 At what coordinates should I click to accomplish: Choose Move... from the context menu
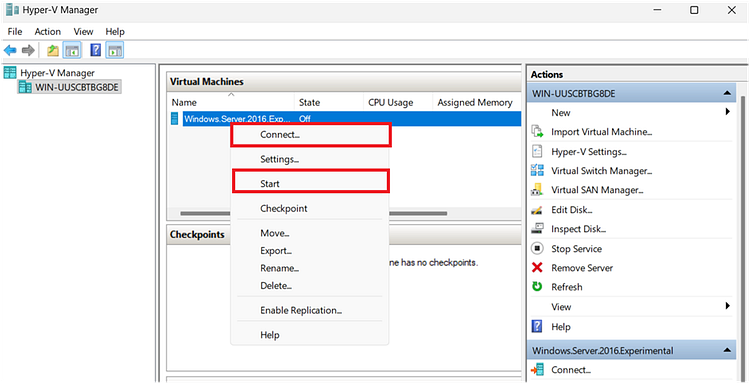309,233
